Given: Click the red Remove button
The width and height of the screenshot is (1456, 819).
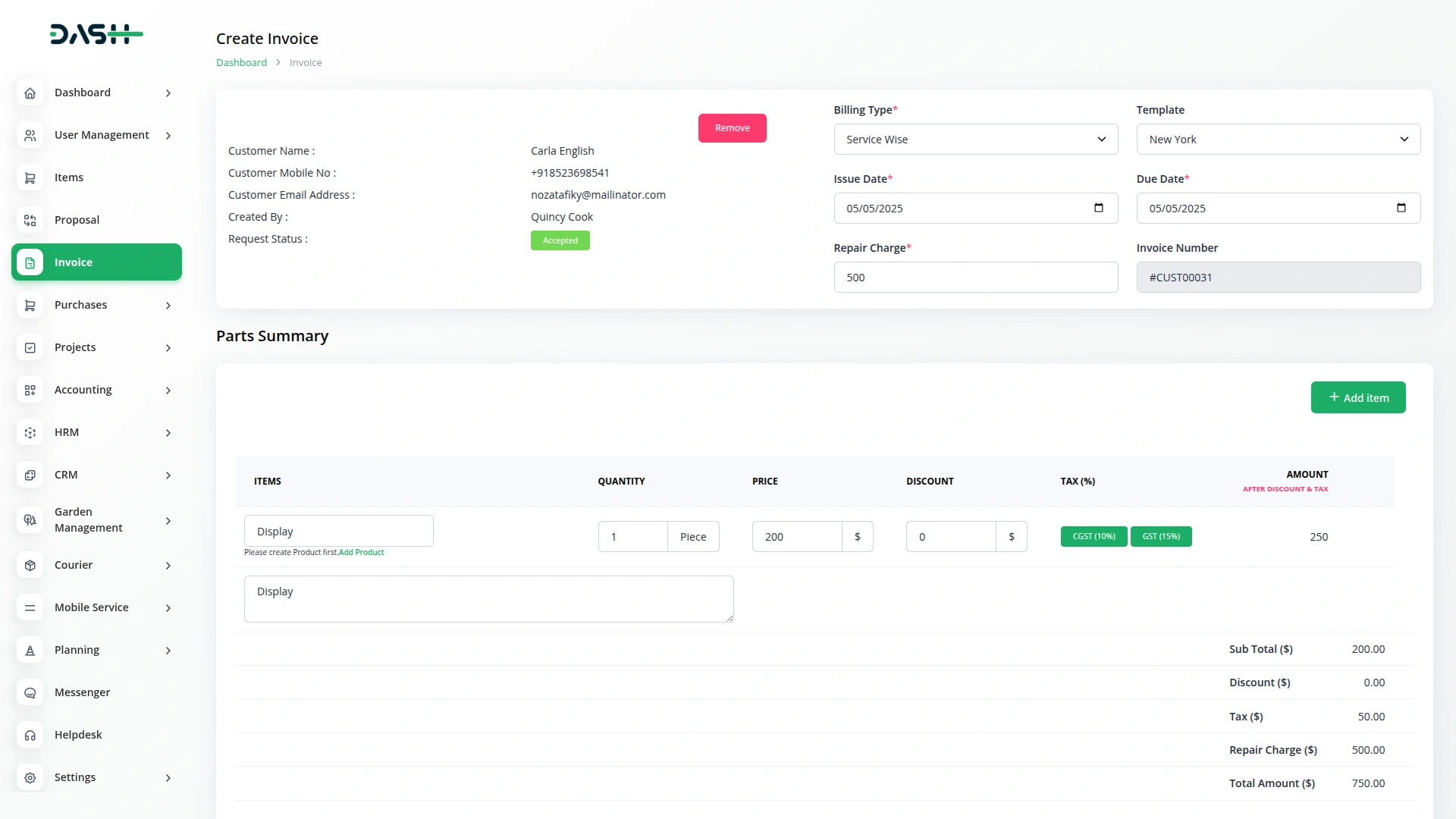Looking at the screenshot, I should [732, 128].
